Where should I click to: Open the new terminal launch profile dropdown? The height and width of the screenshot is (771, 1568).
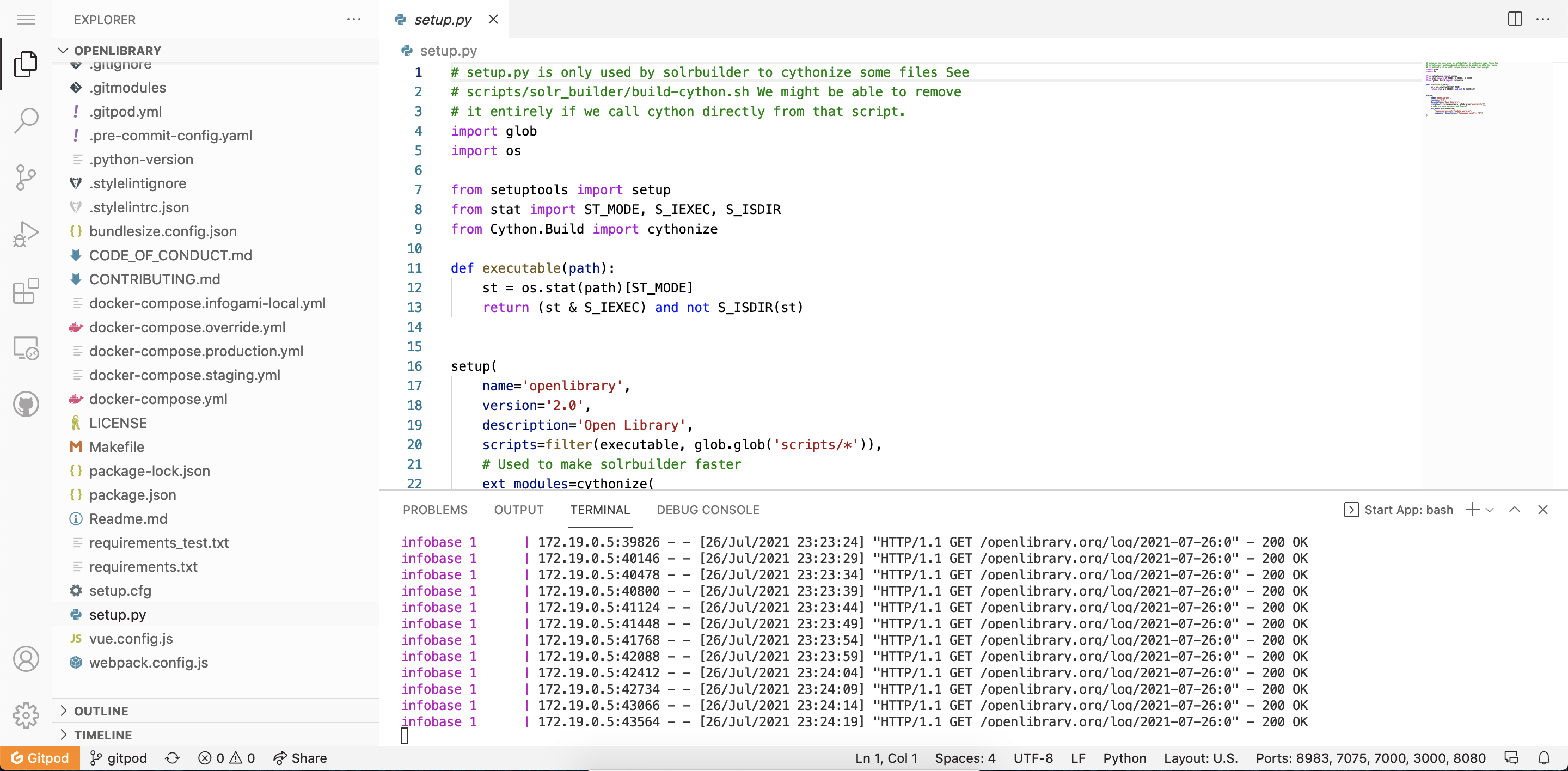point(1490,510)
